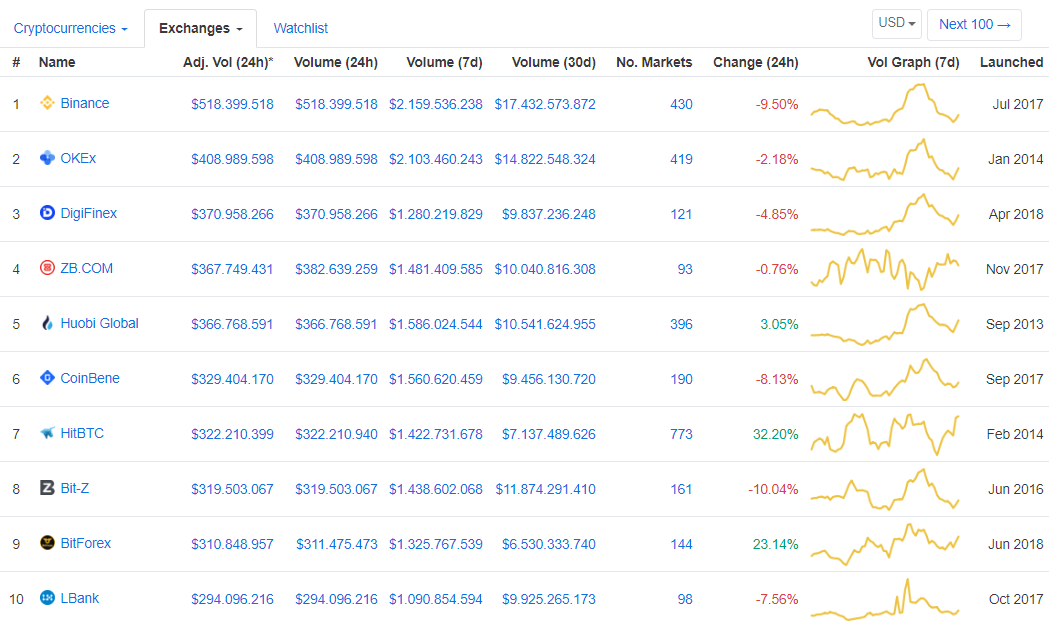Open the USD currency selector

(x=896, y=24)
